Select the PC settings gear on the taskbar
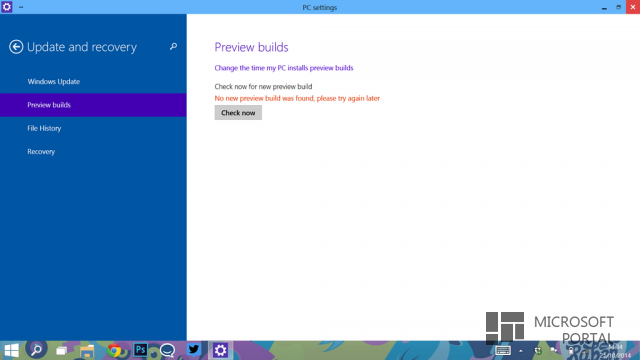The image size is (640, 360). (220, 350)
